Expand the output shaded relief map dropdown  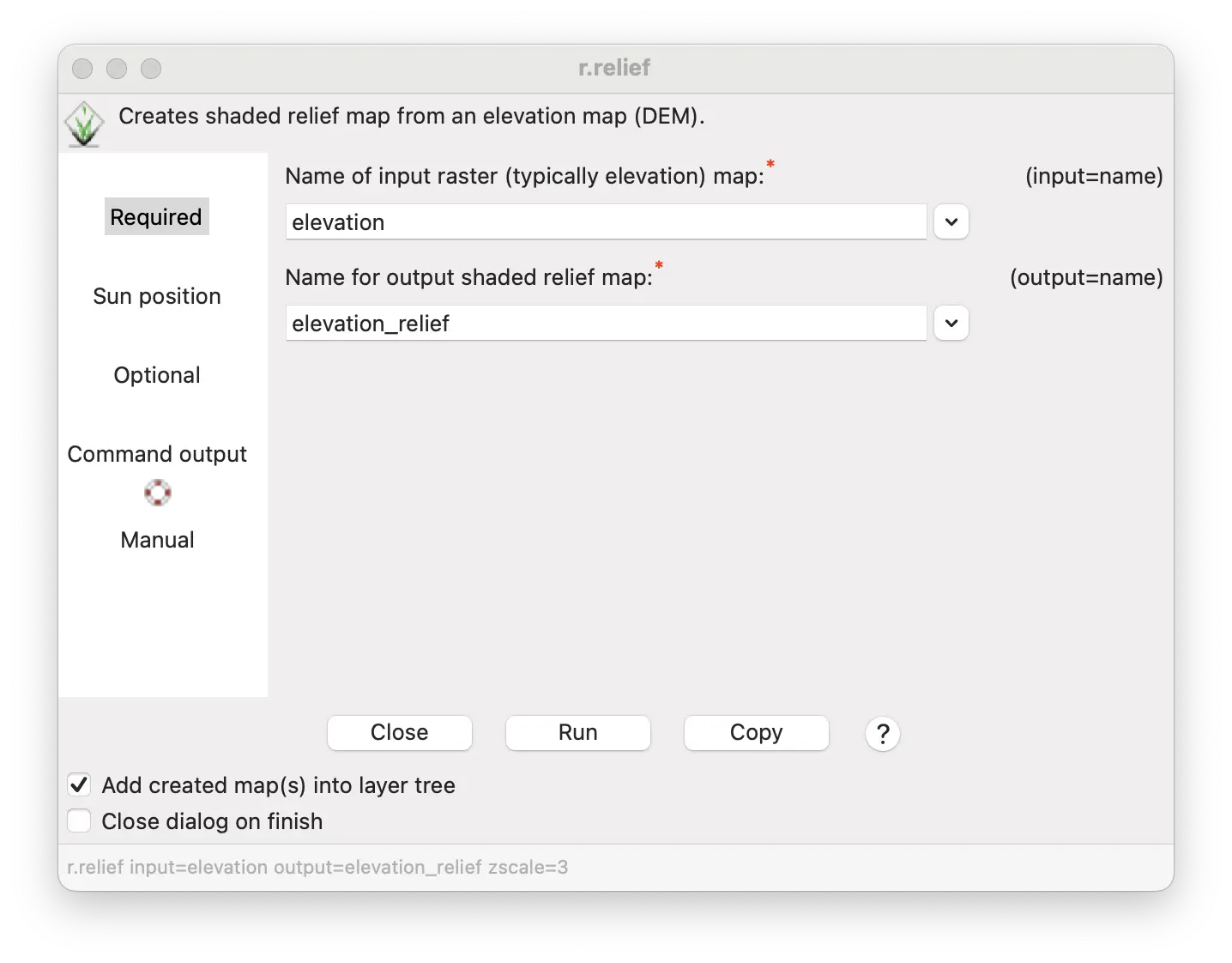[951, 324]
